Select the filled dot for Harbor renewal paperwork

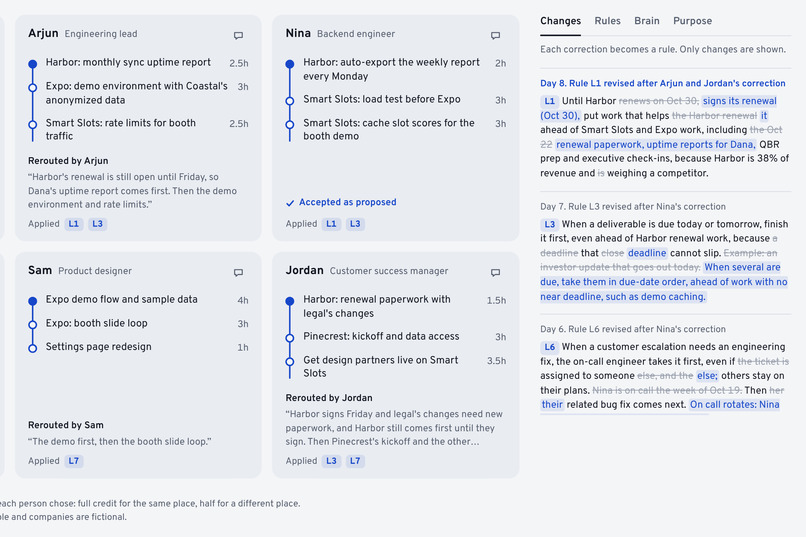pos(290,301)
